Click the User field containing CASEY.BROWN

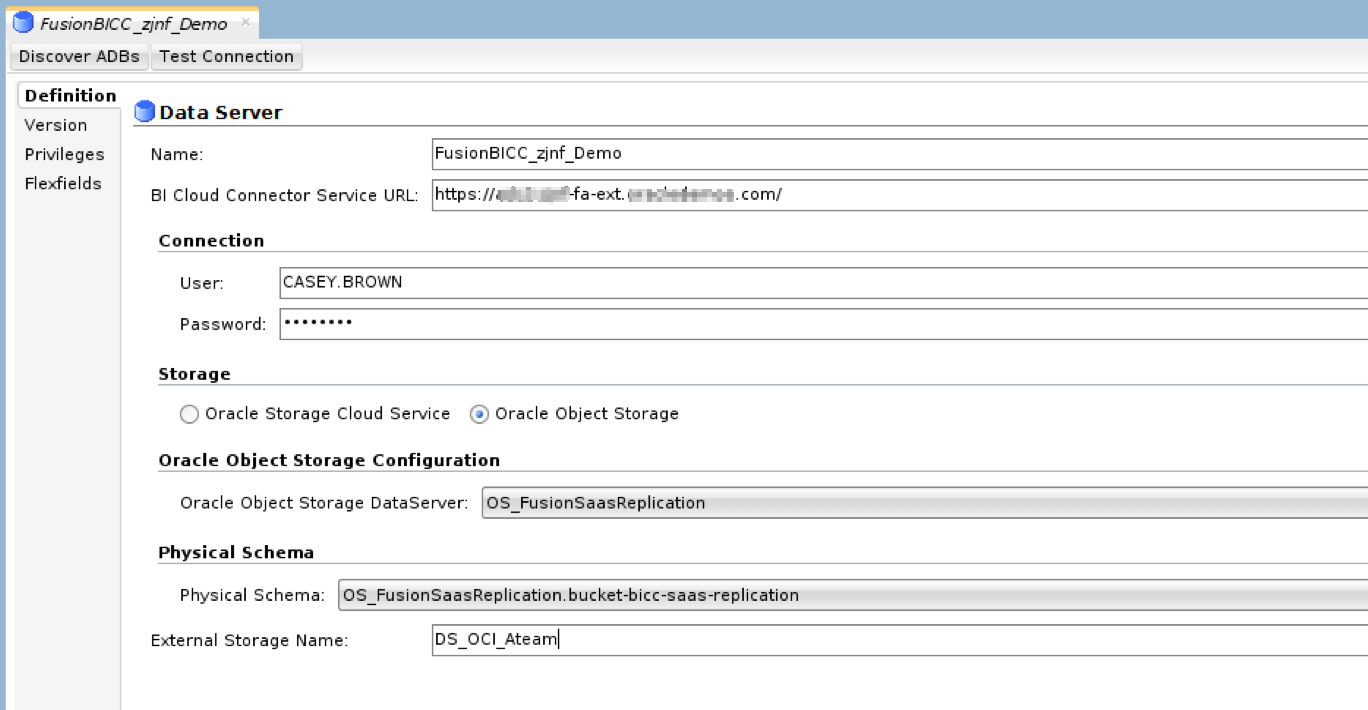point(822,282)
